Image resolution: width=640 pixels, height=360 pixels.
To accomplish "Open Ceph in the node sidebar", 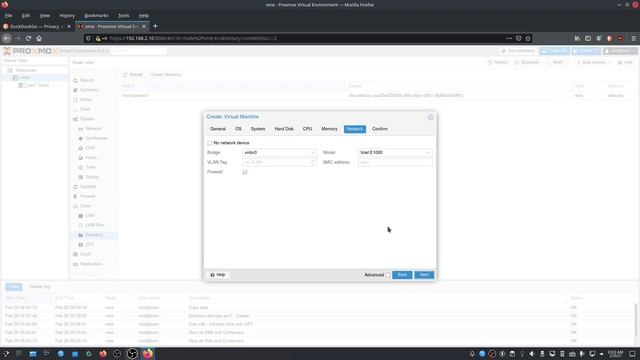I will pyautogui.click(x=85, y=255).
